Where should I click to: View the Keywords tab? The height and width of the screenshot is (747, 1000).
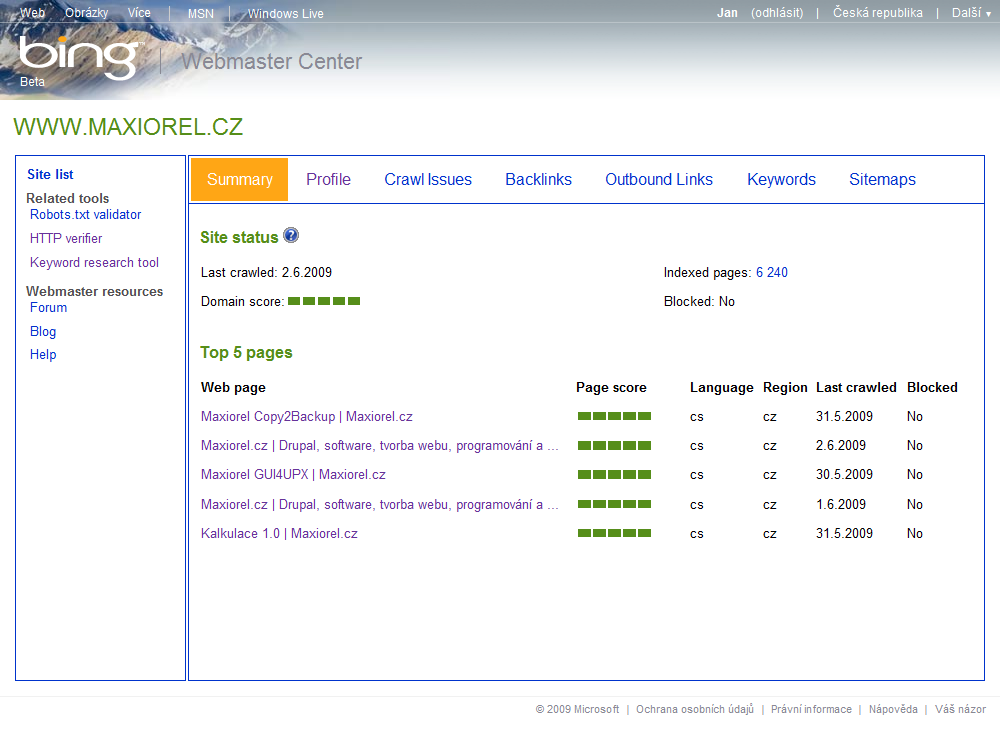point(781,179)
